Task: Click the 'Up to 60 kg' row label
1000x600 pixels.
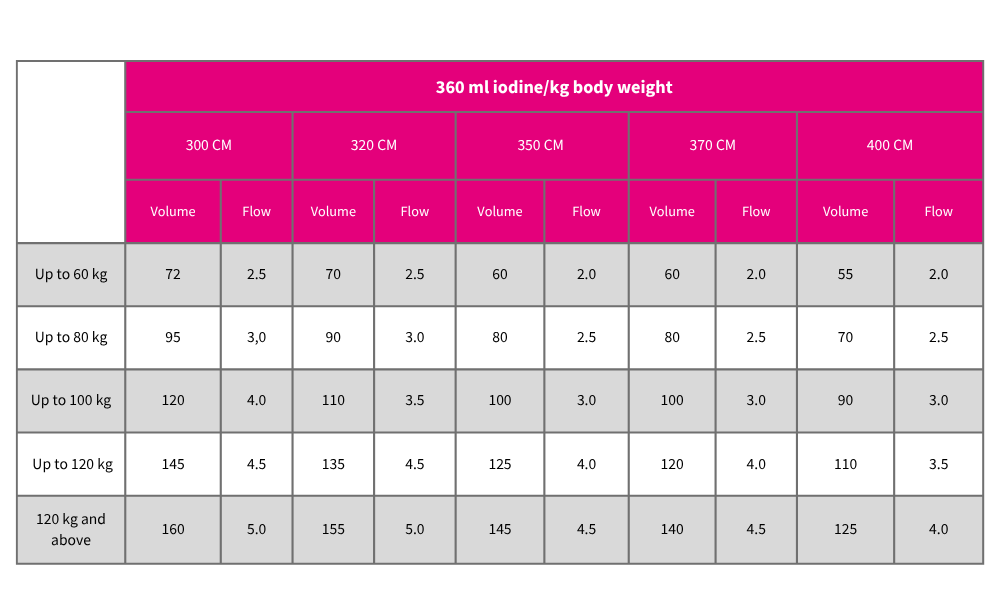Action: pyautogui.click(x=71, y=274)
